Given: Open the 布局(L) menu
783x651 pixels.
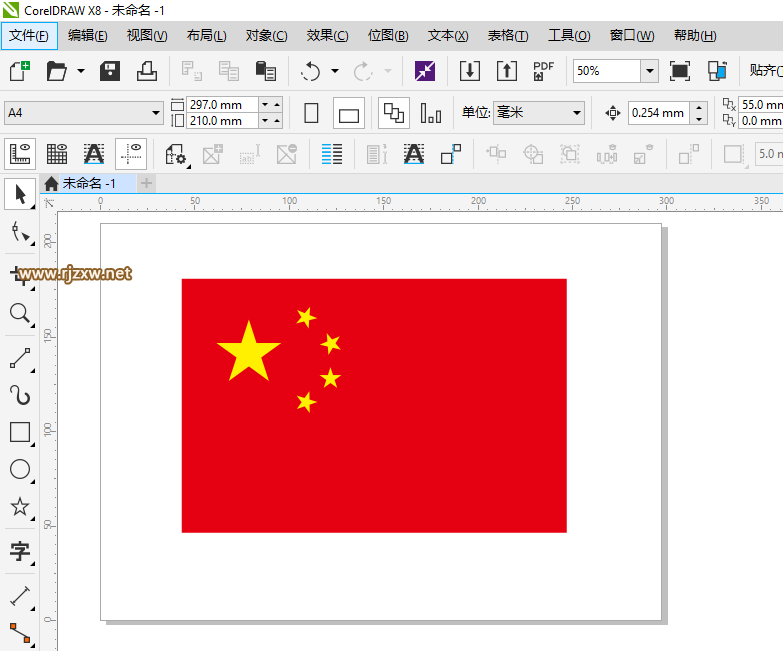Looking at the screenshot, I should point(206,35).
